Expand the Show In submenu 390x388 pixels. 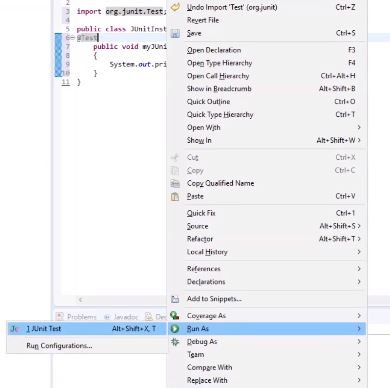point(267,140)
